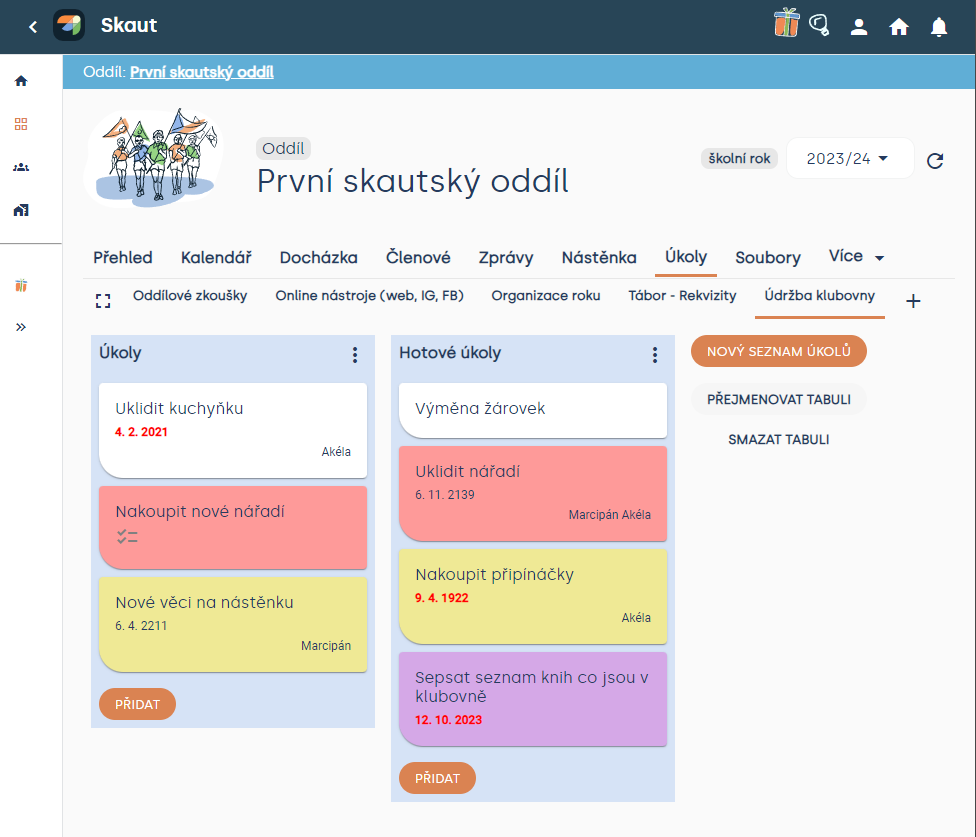Click the Hotové úkoly list title
Screen dimensions: 976x837
click(x=450, y=353)
